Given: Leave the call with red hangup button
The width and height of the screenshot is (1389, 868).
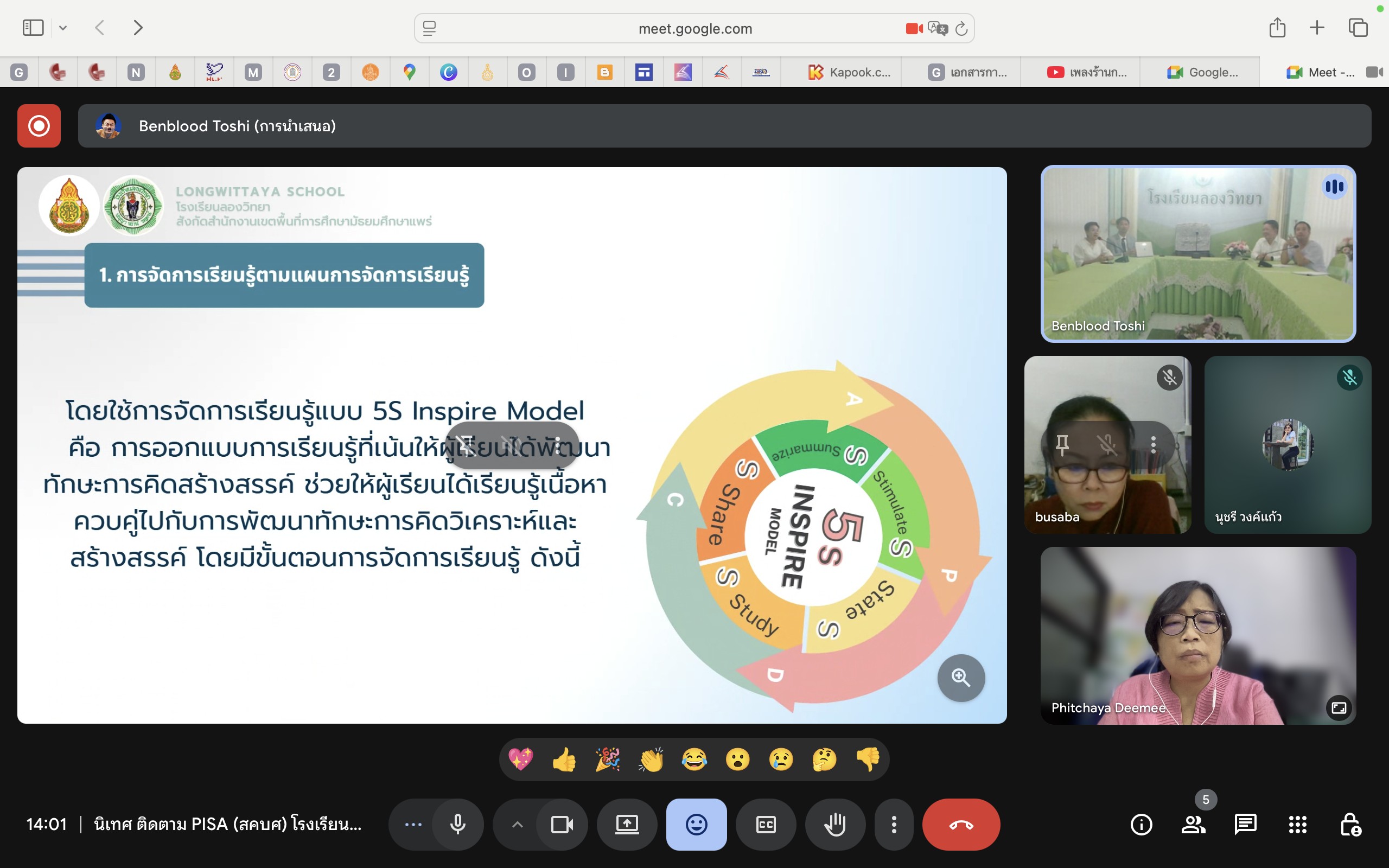Looking at the screenshot, I should click(x=961, y=825).
